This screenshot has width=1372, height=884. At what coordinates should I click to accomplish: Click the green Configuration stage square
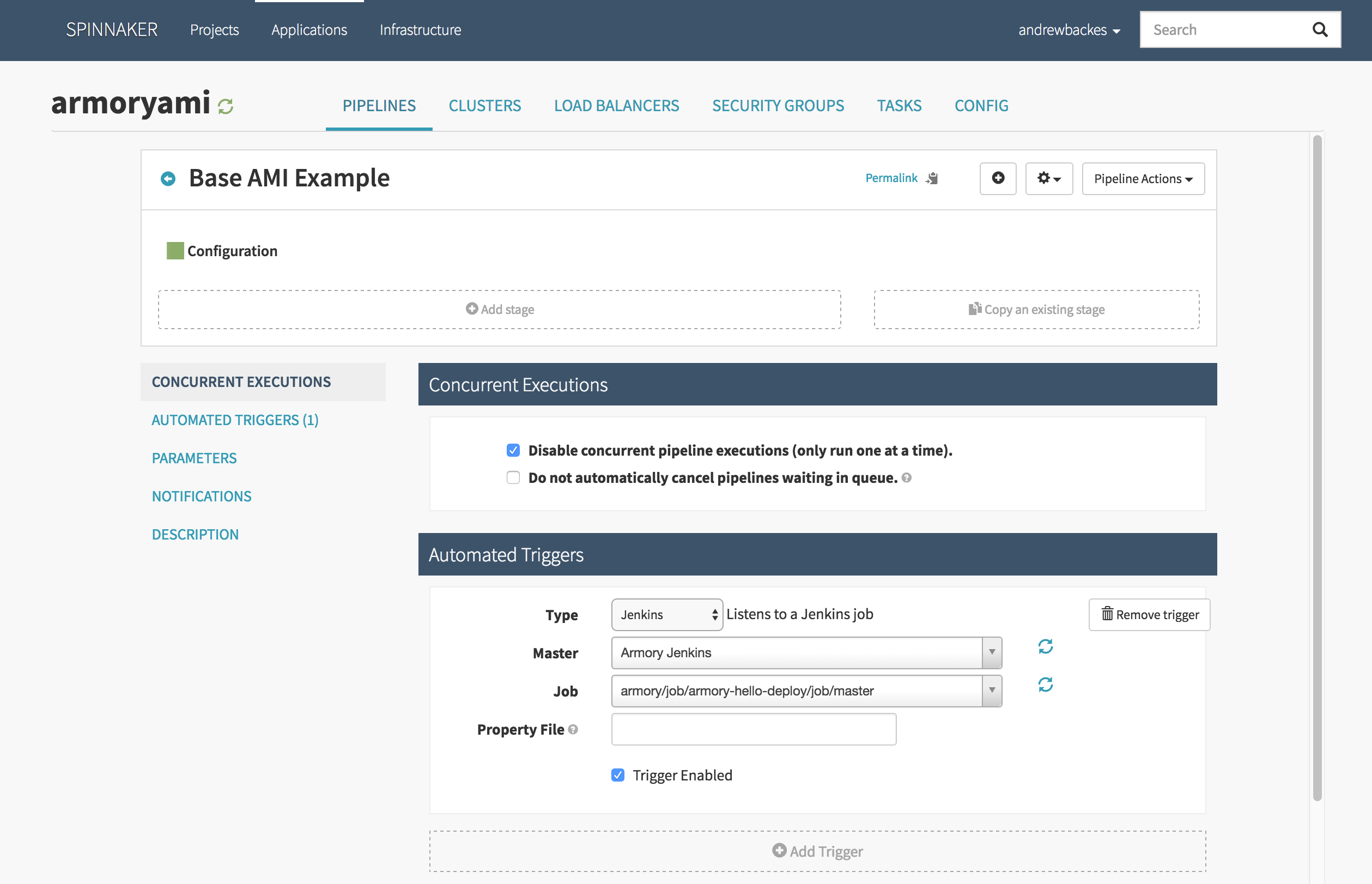[x=175, y=251]
